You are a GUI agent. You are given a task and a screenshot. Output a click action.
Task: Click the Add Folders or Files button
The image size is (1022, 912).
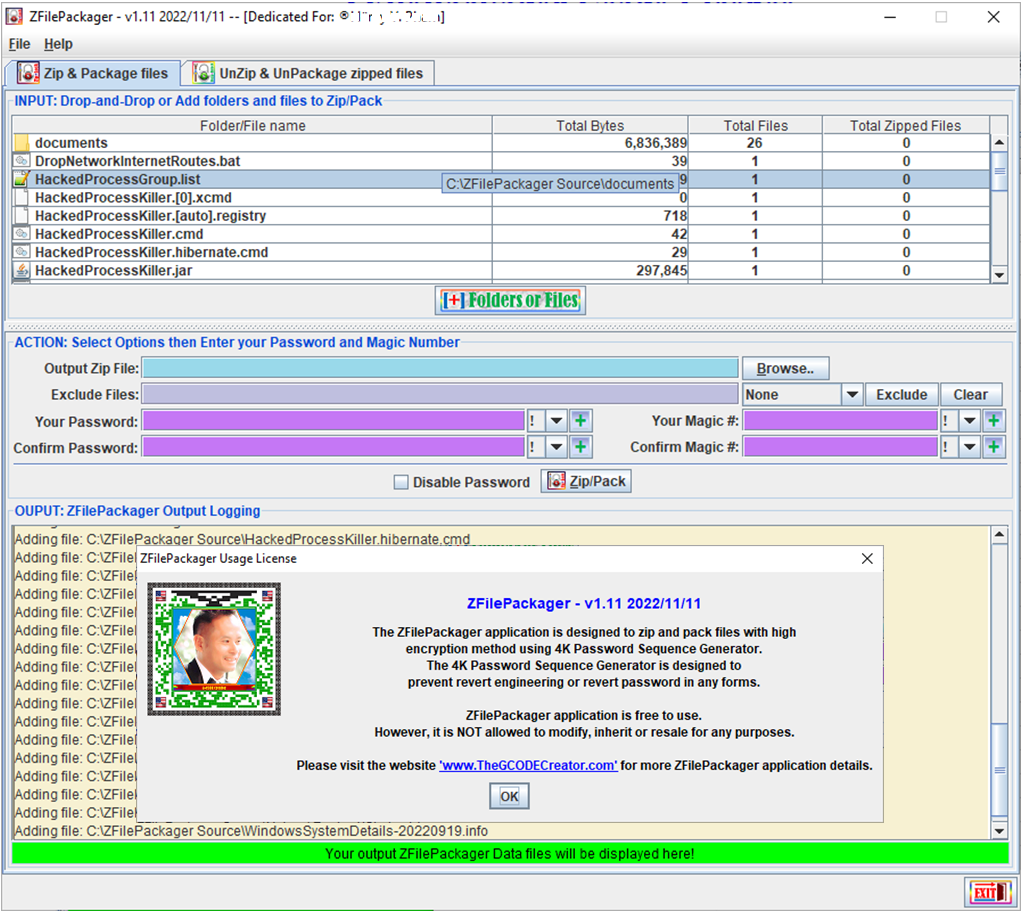511,300
